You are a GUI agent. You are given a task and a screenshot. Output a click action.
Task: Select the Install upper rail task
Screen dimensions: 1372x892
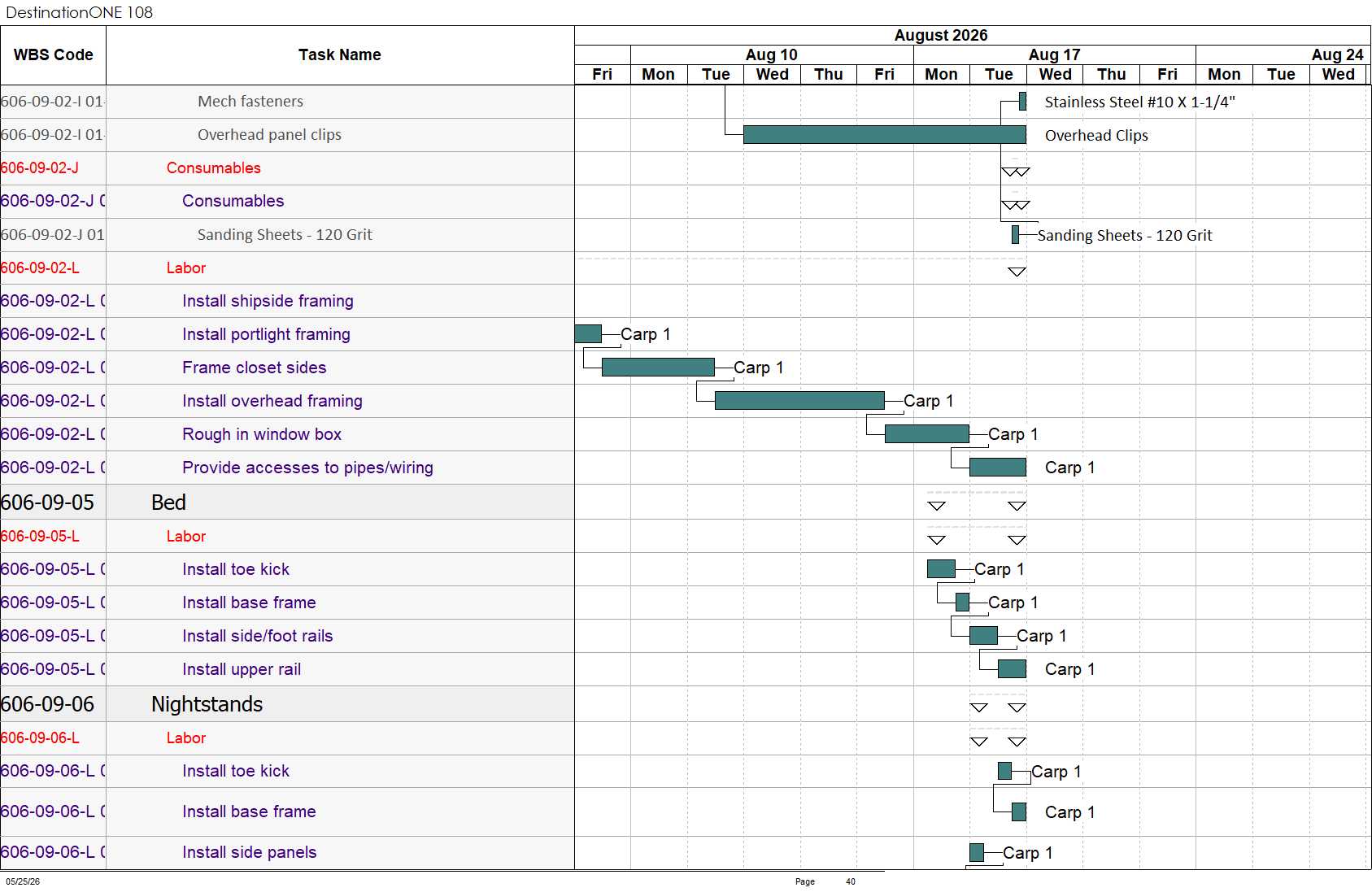point(242,670)
